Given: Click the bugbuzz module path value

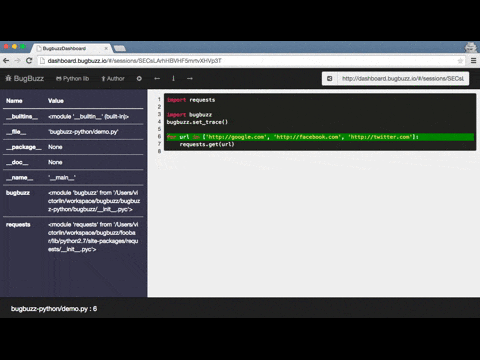Looking at the screenshot, I should click(x=94, y=201).
